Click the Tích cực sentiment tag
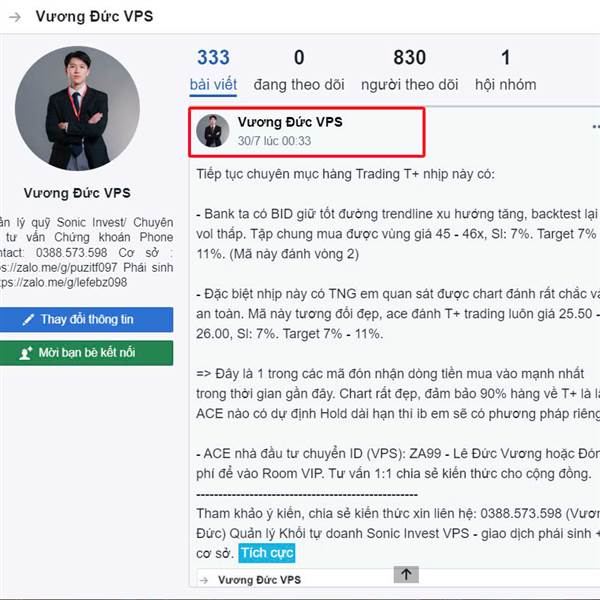This screenshot has height=600, width=600. [x=267, y=553]
